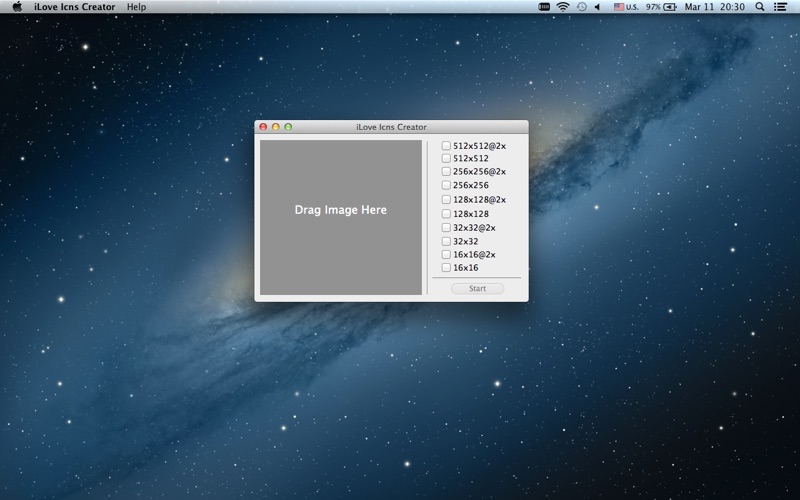Viewport: 800px width, 500px height.
Task: Check the Wi-Fi status icon
Action: 563,7
